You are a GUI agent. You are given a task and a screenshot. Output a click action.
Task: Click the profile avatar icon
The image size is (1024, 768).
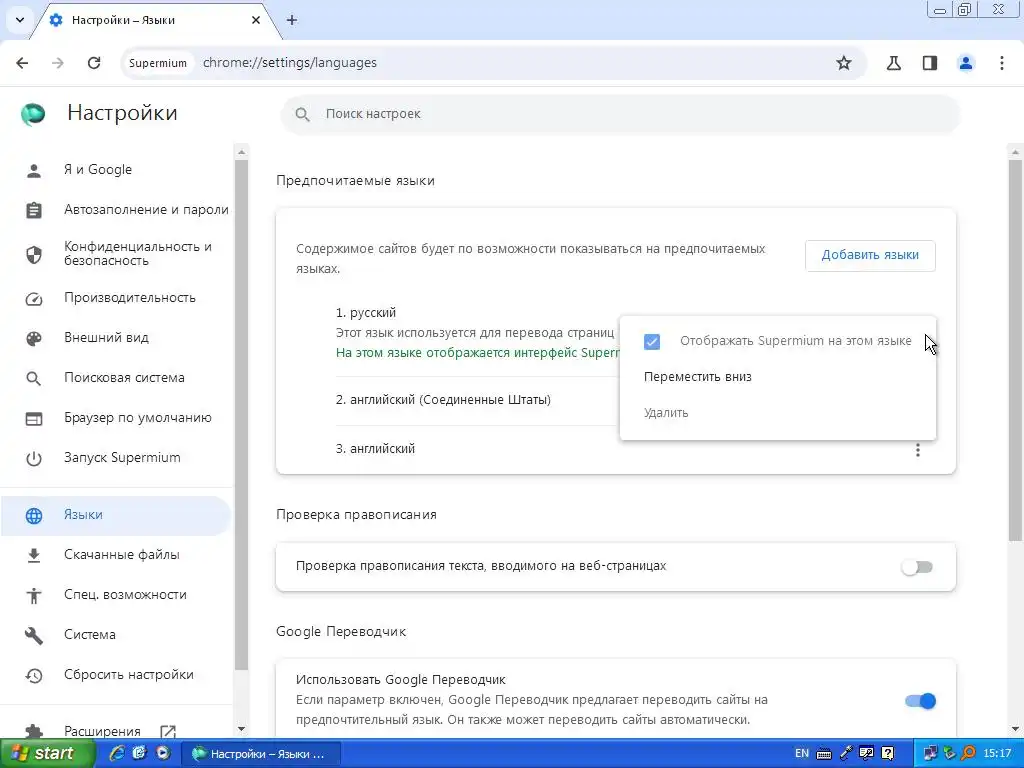[x=966, y=63]
